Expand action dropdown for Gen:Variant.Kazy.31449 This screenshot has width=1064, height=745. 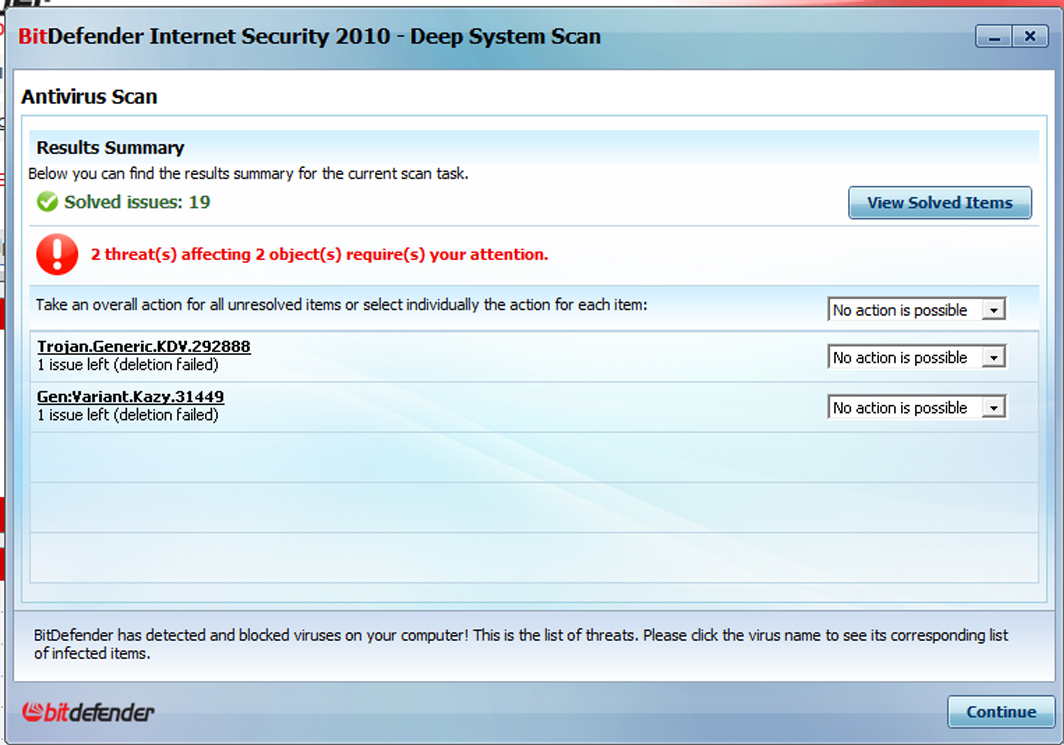click(x=917, y=407)
